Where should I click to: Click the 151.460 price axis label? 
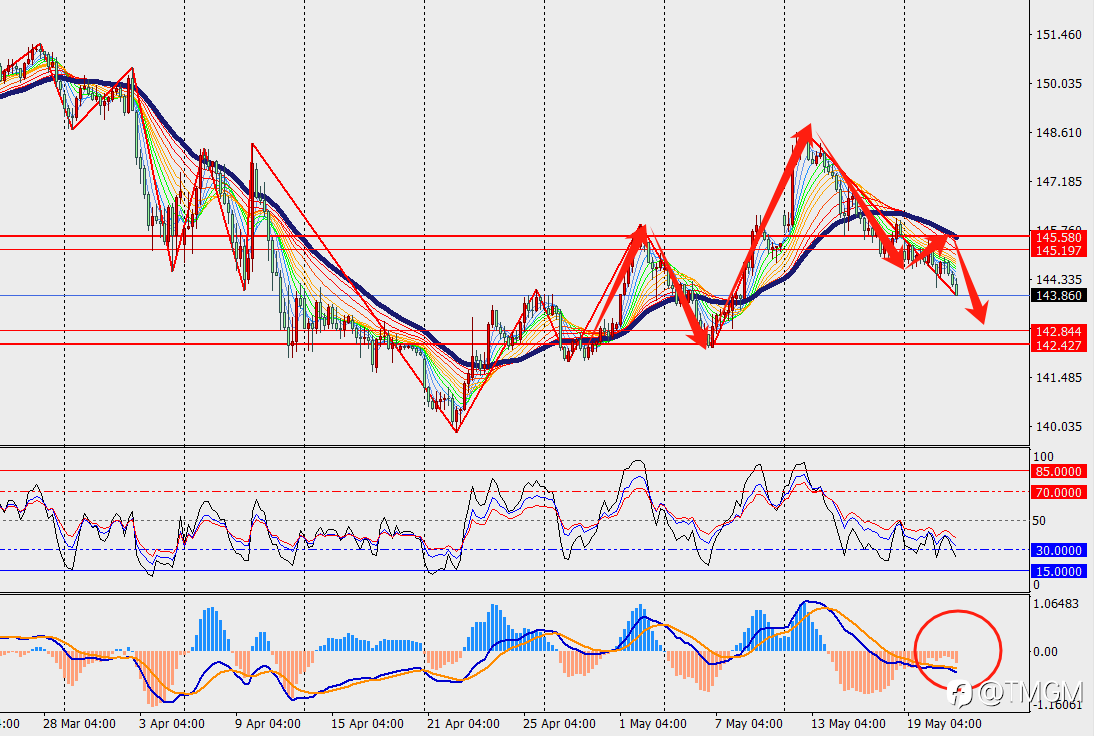(1059, 34)
